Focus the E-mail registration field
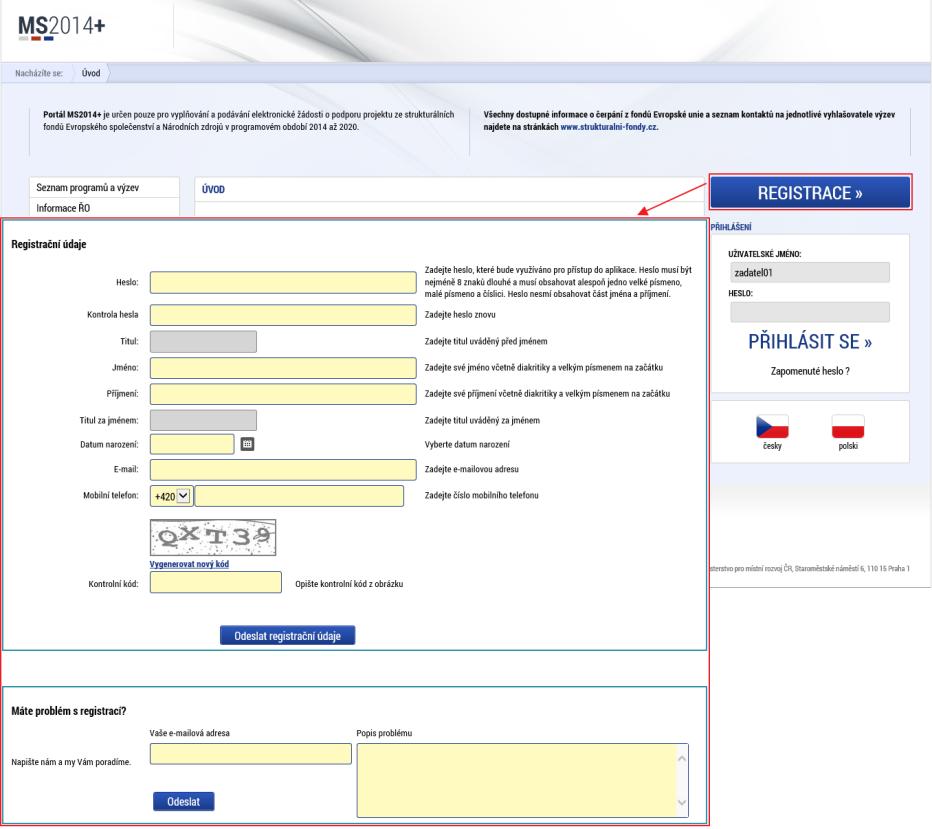This screenshot has height=829, width=932. coord(283,469)
